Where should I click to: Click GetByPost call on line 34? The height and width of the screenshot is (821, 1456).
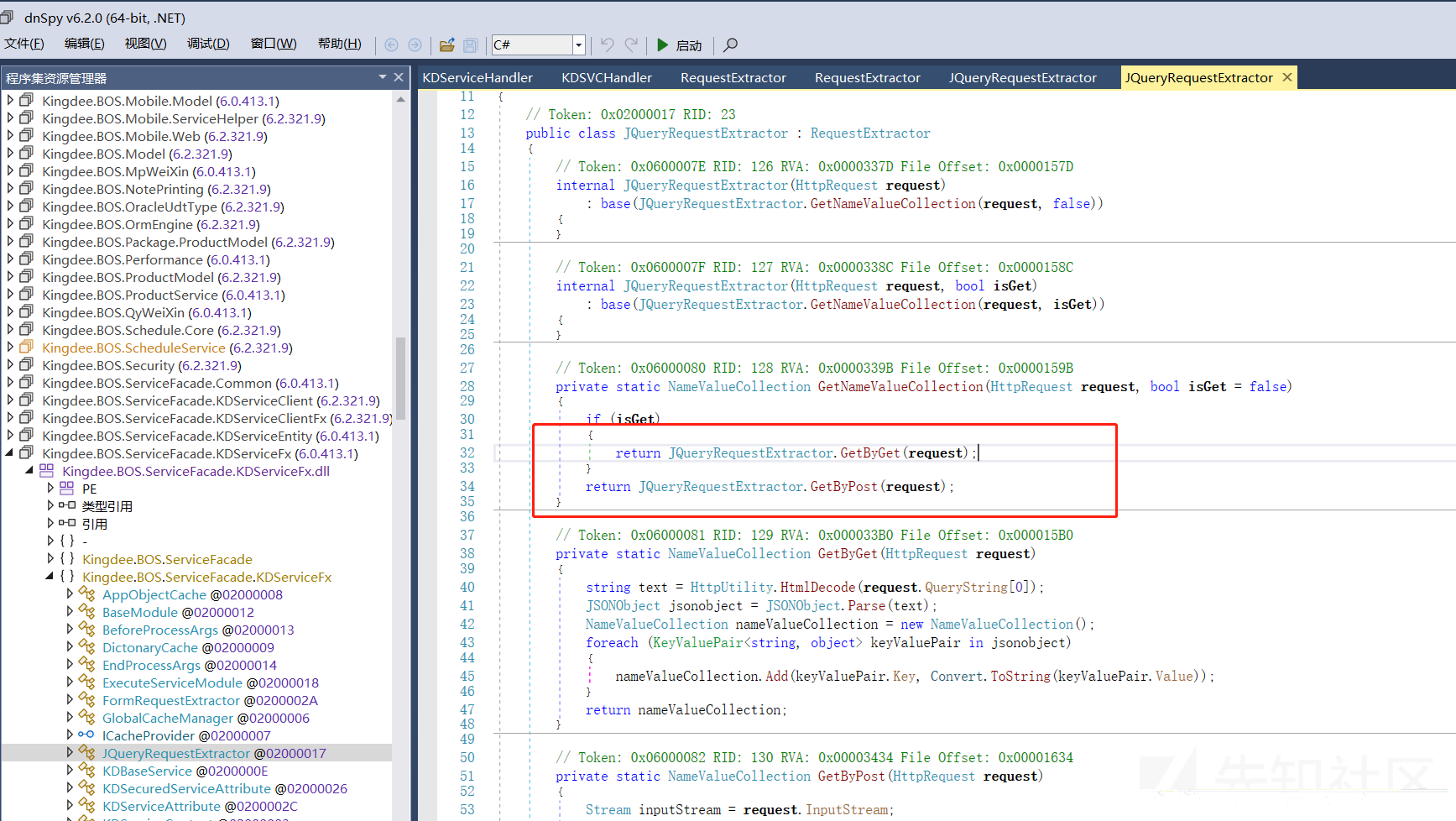click(843, 487)
